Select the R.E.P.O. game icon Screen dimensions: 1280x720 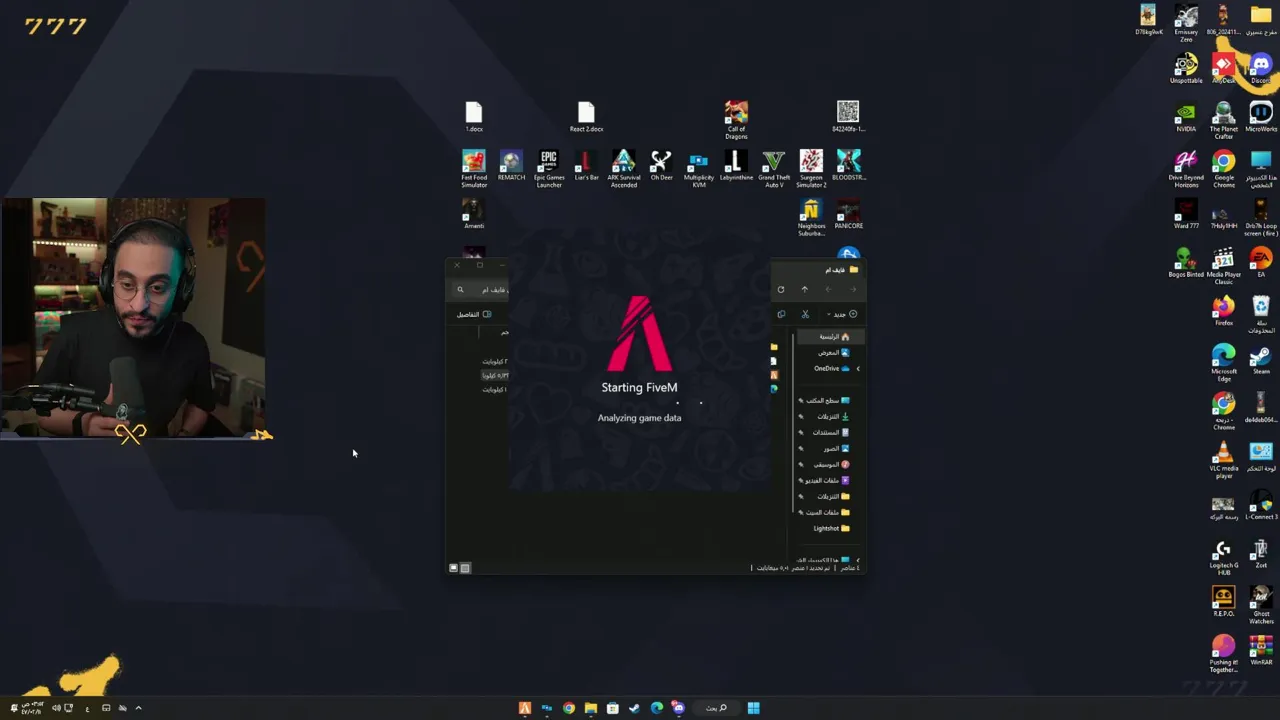tap(1224, 602)
